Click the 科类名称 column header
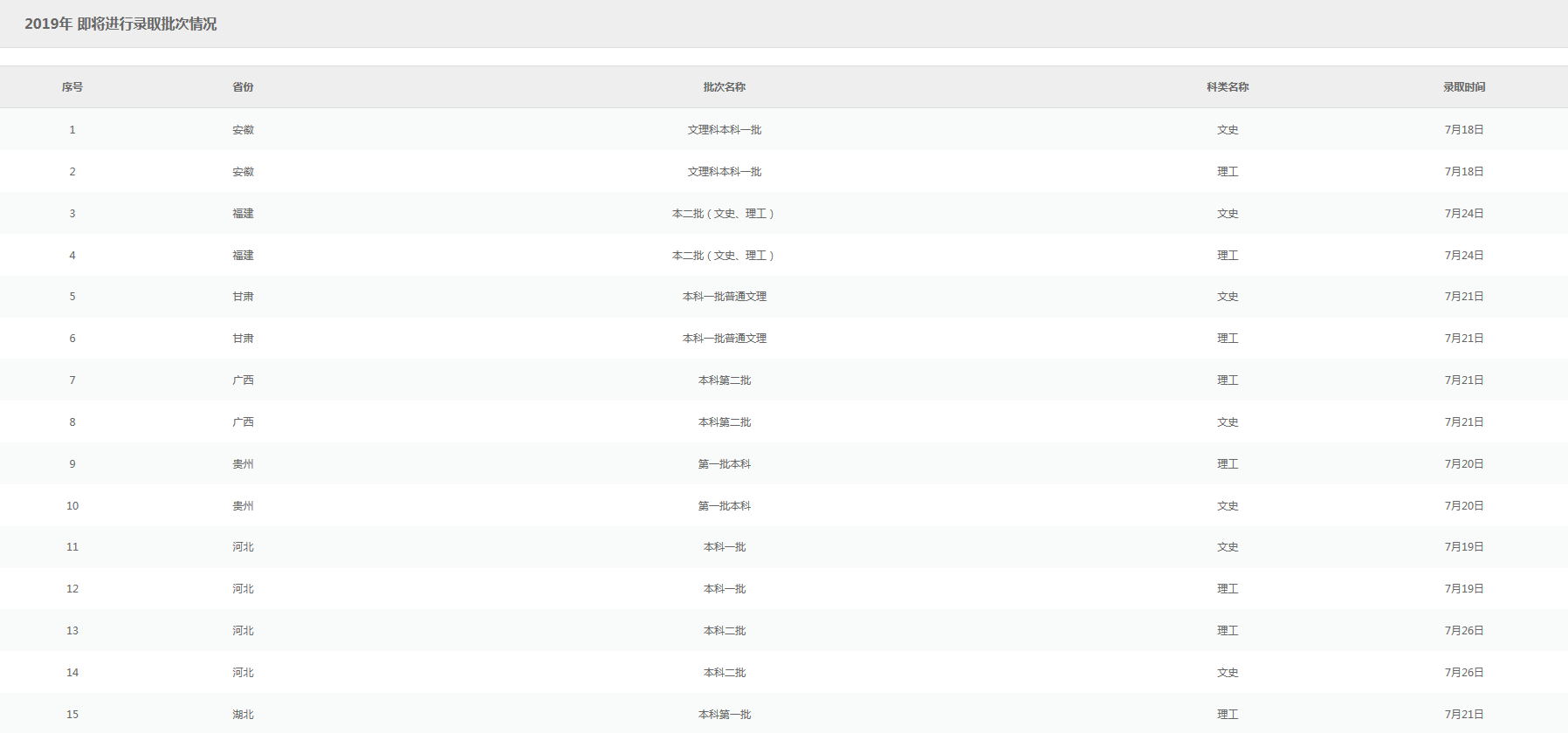Screen dimensions: 1568x733 point(1228,87)
